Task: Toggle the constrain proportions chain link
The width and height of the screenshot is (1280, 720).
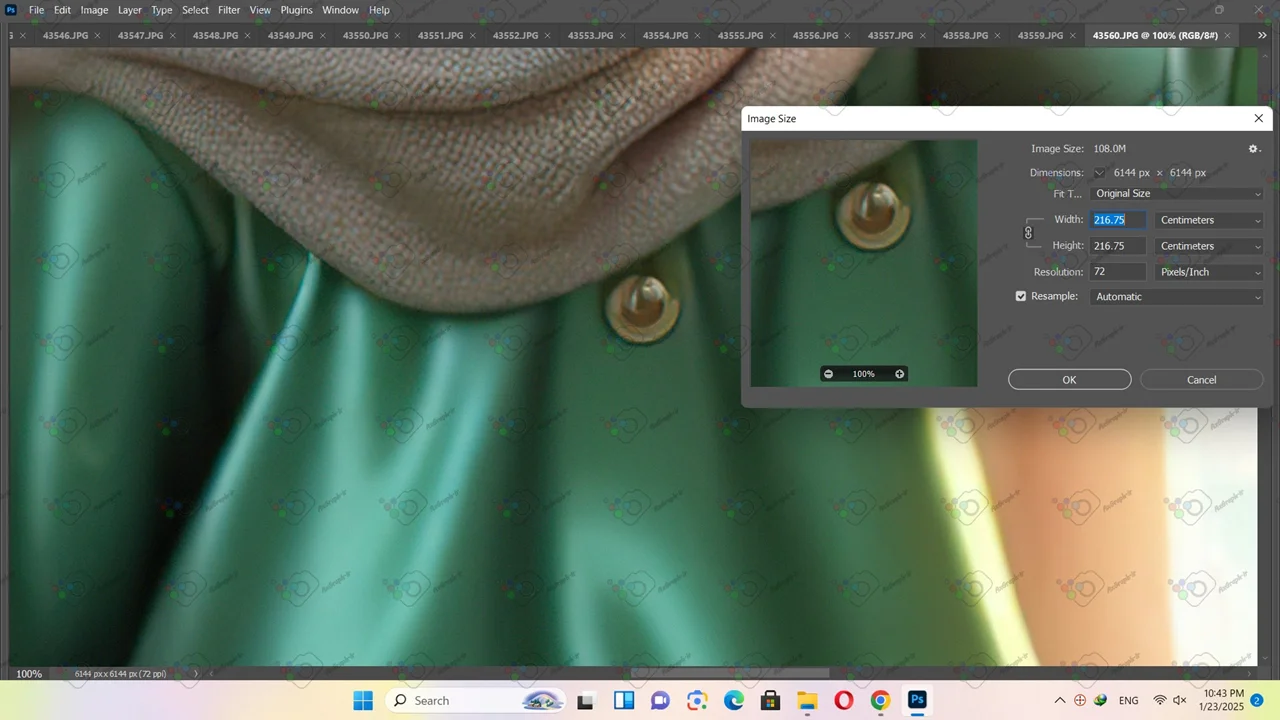Action: pyautogui.click(x=1028, y=233)
